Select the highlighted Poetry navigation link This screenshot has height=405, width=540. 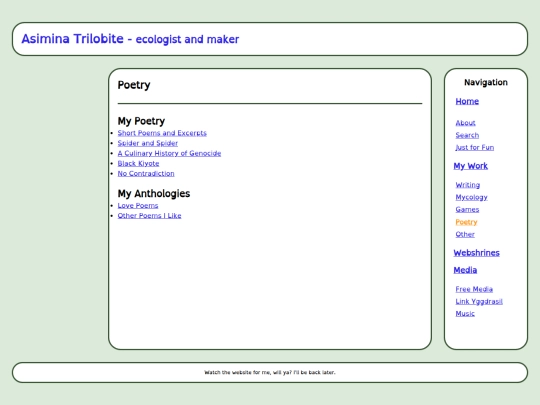466,222
